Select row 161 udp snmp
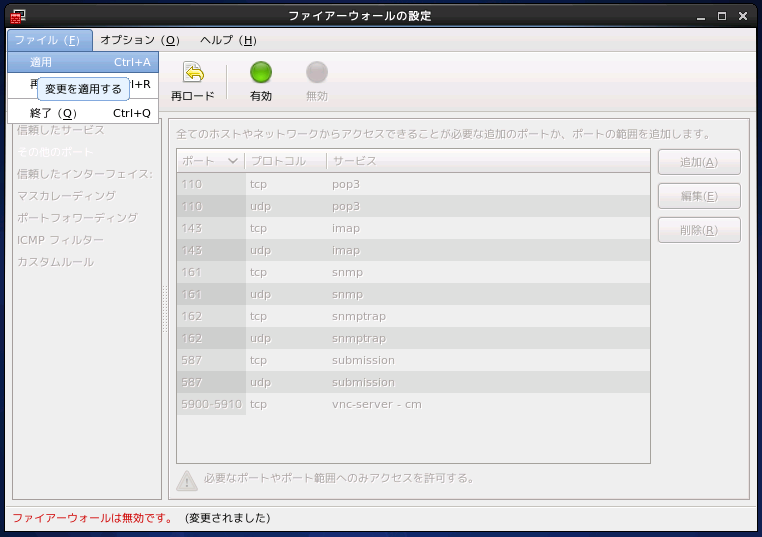Screen dimensions: 762x537 tap(414, 294)
